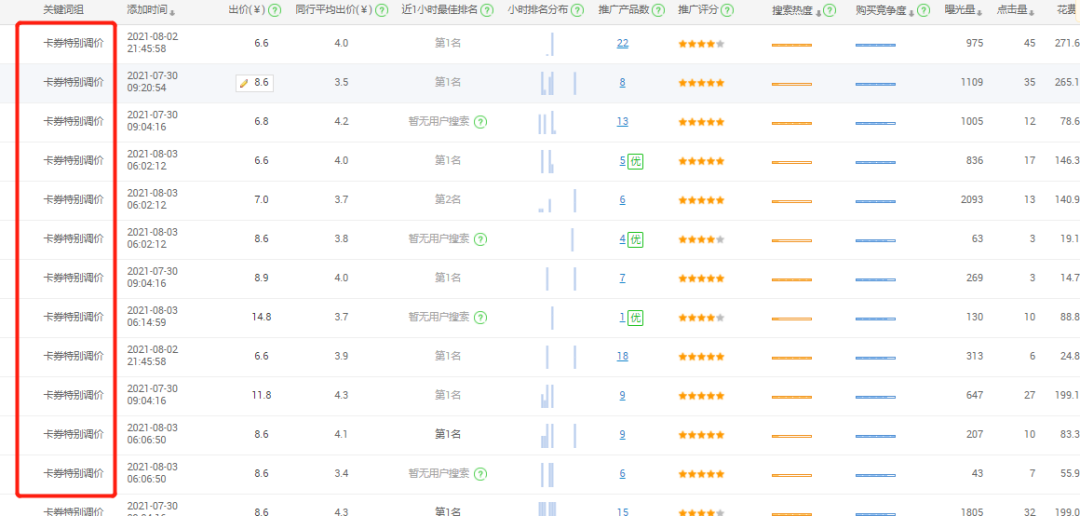Open help icon beside 近1小时最佳排名 header
The image size is (1080, 516).
487,10
